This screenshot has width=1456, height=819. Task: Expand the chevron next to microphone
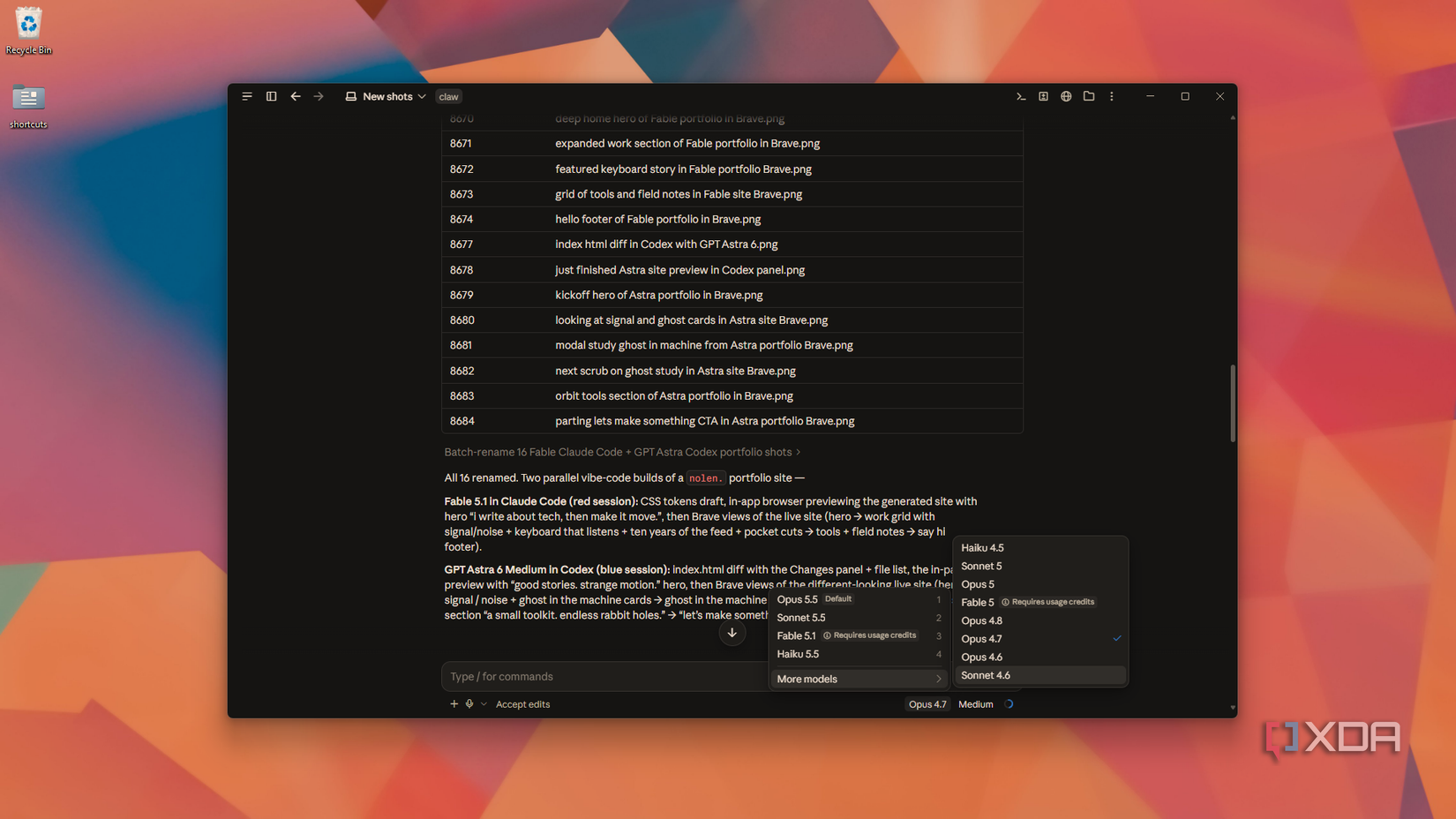[x=484, y=704]
